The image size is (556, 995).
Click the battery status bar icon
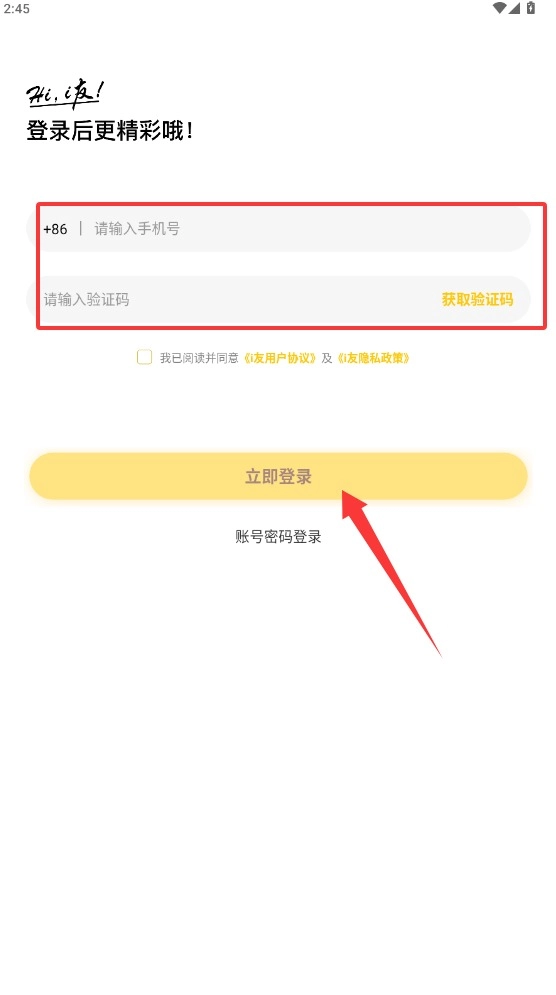pyautogui.click(x=531, y=8)
